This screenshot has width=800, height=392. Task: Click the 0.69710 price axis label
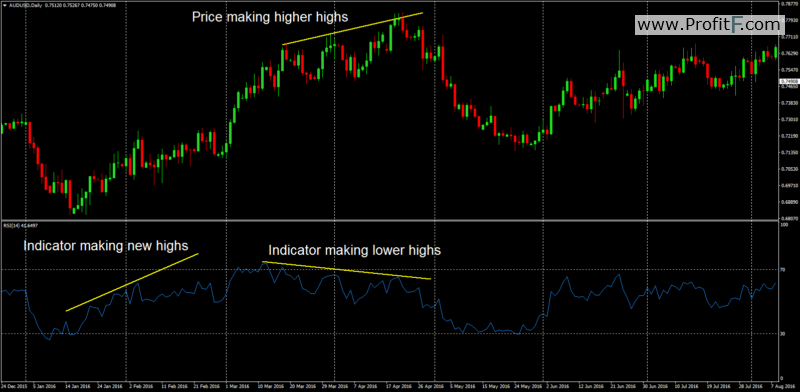(x=790, y=185)
